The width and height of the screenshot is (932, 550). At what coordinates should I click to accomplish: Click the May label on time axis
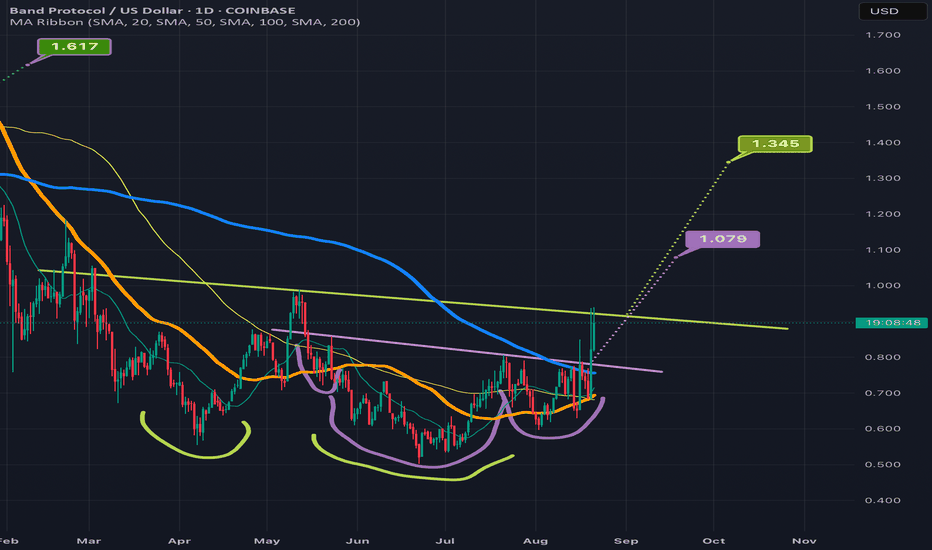267,541
